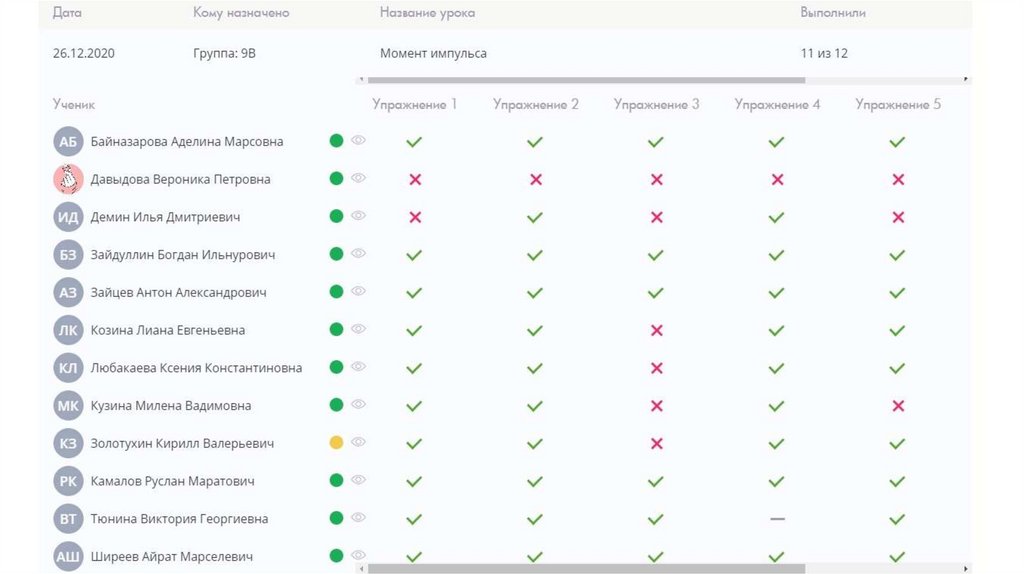Click the dash mark in Тюнина's Упражнение 4
The width and height of the screenshot is (1024, 574).
click(x=777, y=519)
